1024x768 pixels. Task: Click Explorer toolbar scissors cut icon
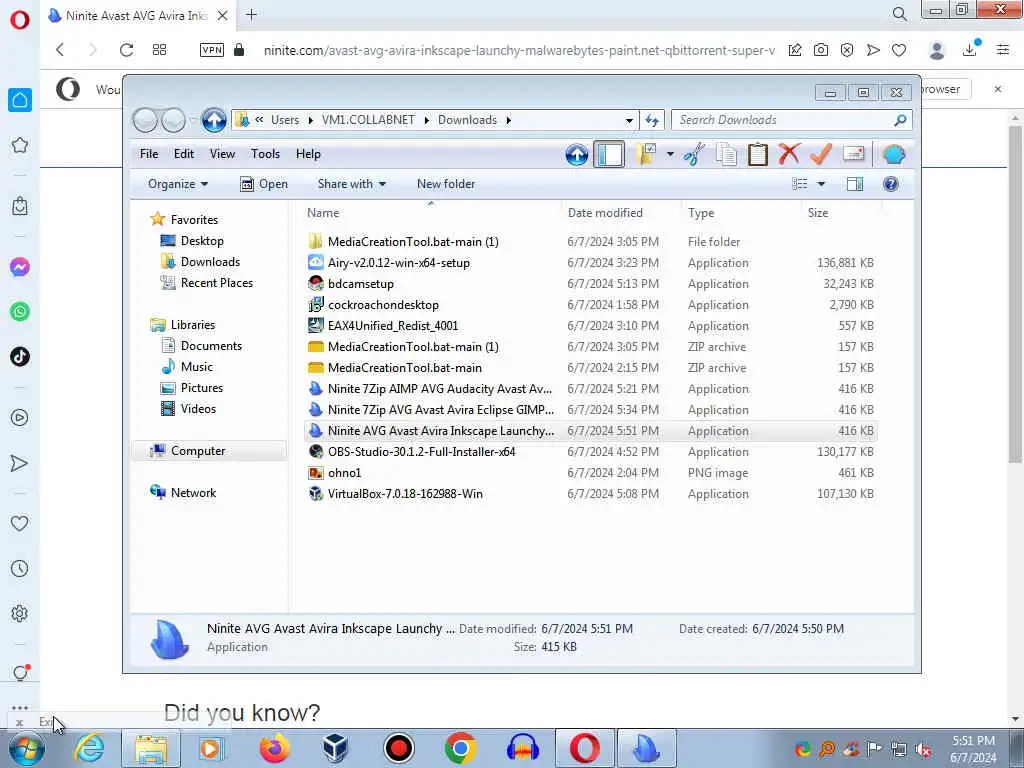pyautogui.click(x=694, y=155)
